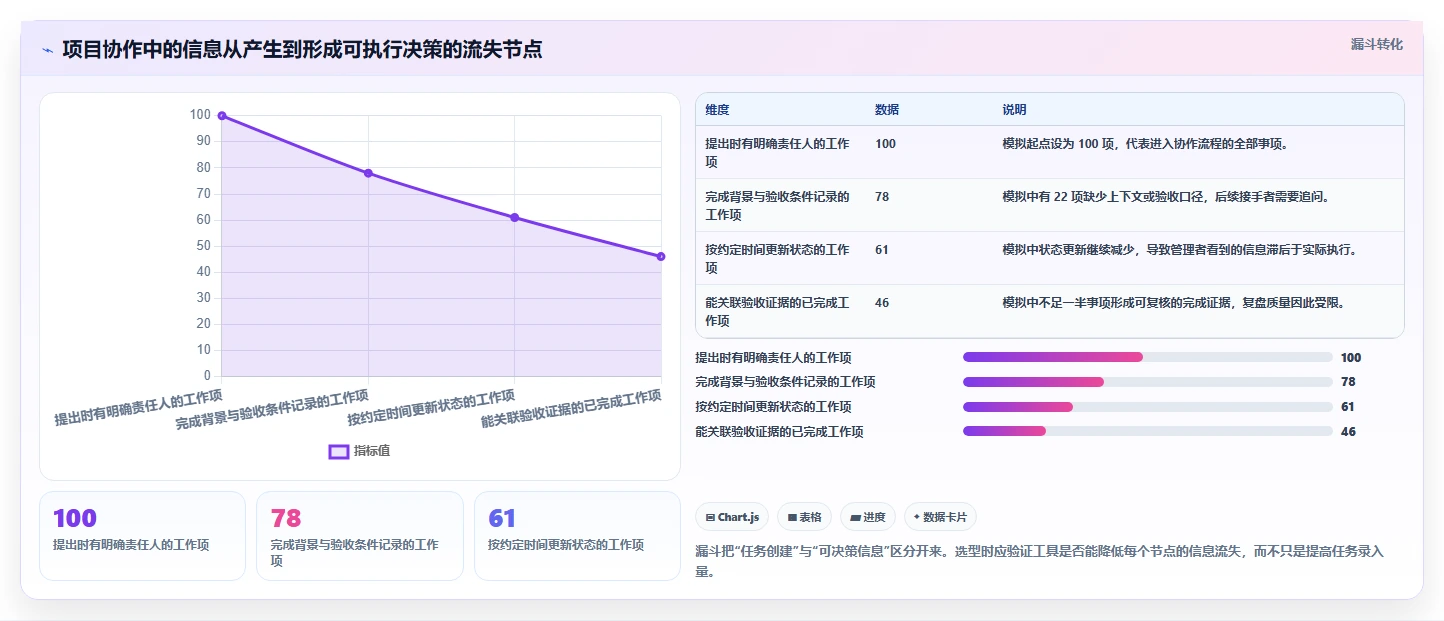1444x621 pixels.
Task: Click the progress bar for 按约定时间更新状态的工作项
Action: pyautogui.click(x=1148, y=407)
